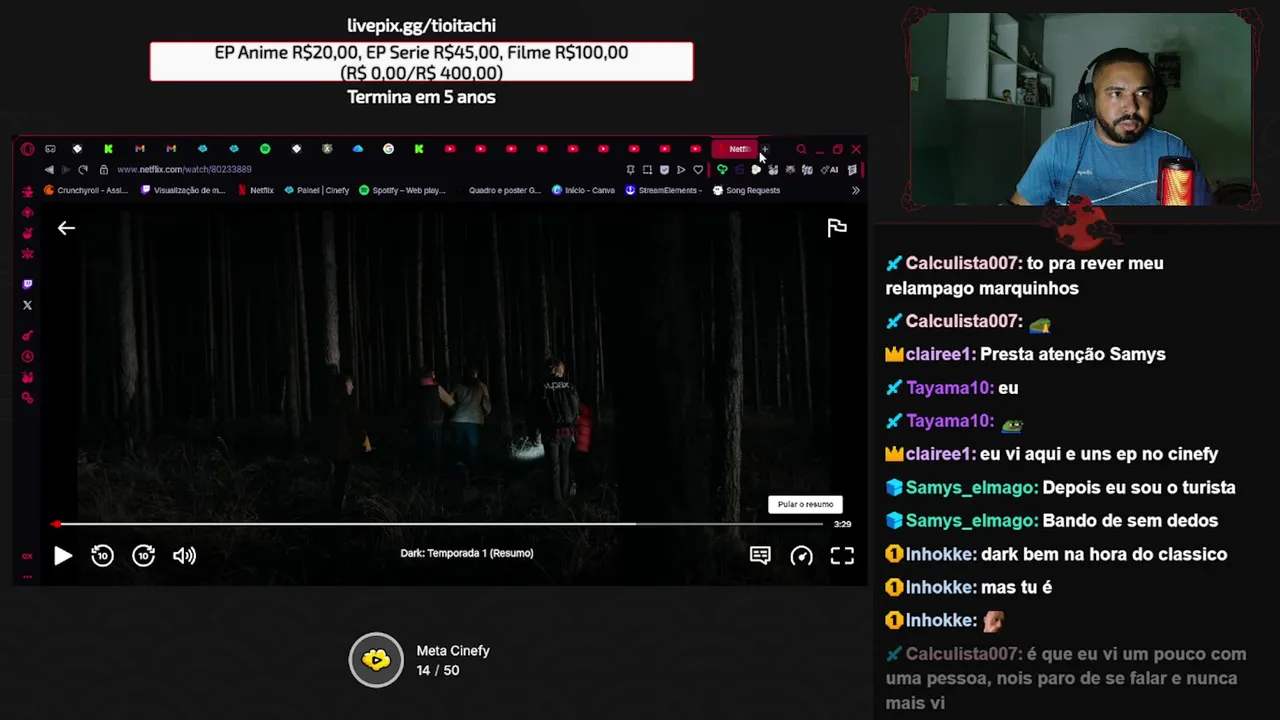
Task: Open the tab search magnifier icon
Action: 801,149
